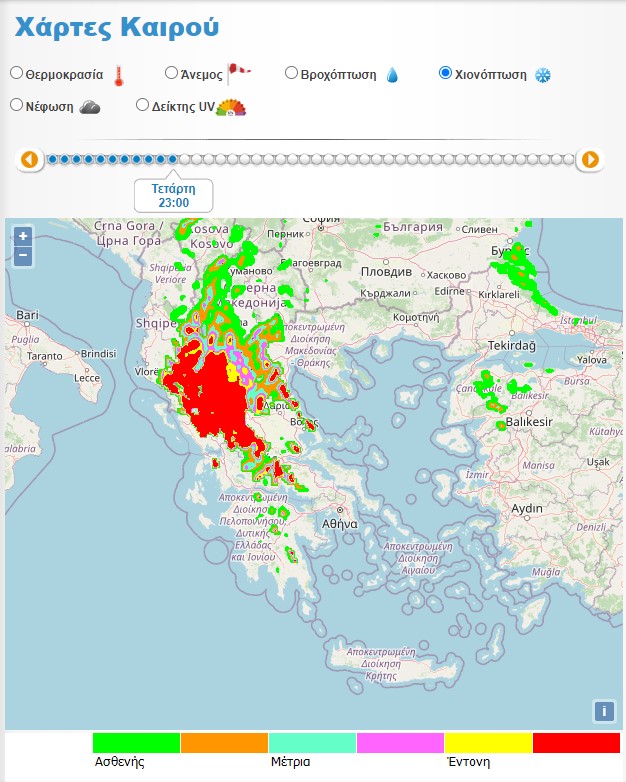Click Muğla label on map

click(x=546, y=572)
